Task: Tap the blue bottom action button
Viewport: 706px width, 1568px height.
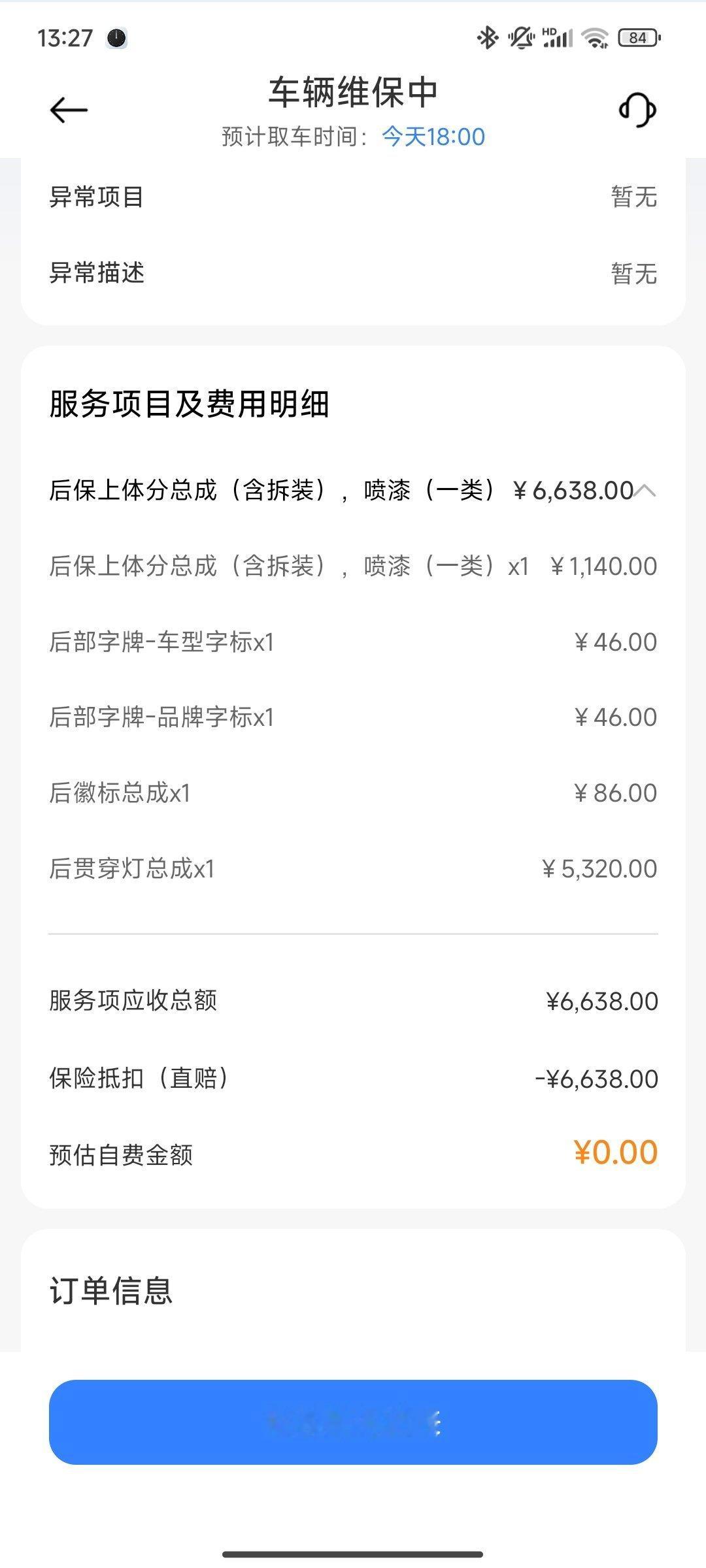Action: [x=353, y=1422]
